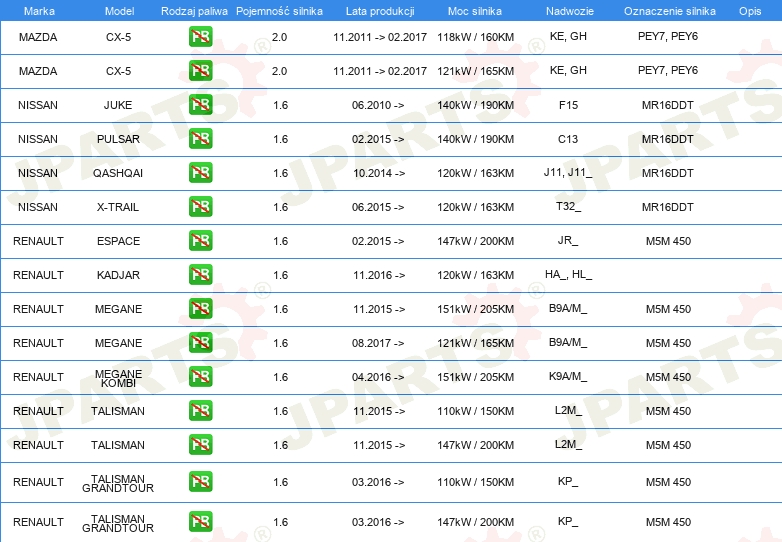Click M5M 450 engine code in Espace row
Image resolution: width=782 pixels, height=542 pixels.
click(x=668, y=241)
